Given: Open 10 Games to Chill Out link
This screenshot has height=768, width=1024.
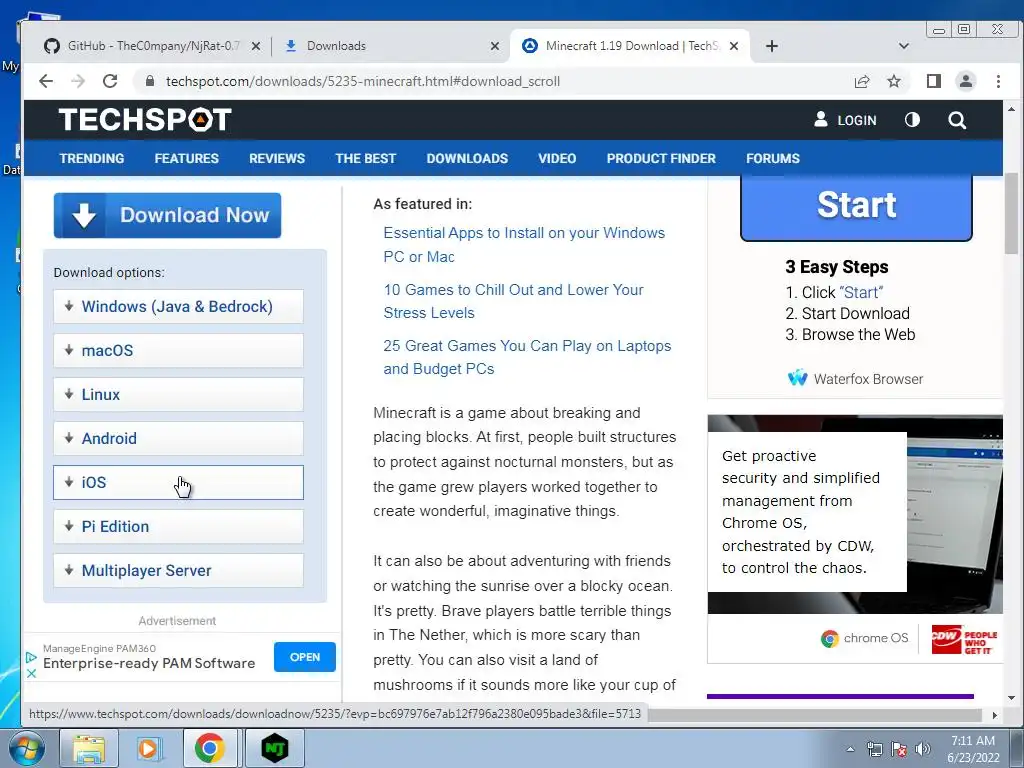Looking at the screenshot, I should tap(513, 301).
